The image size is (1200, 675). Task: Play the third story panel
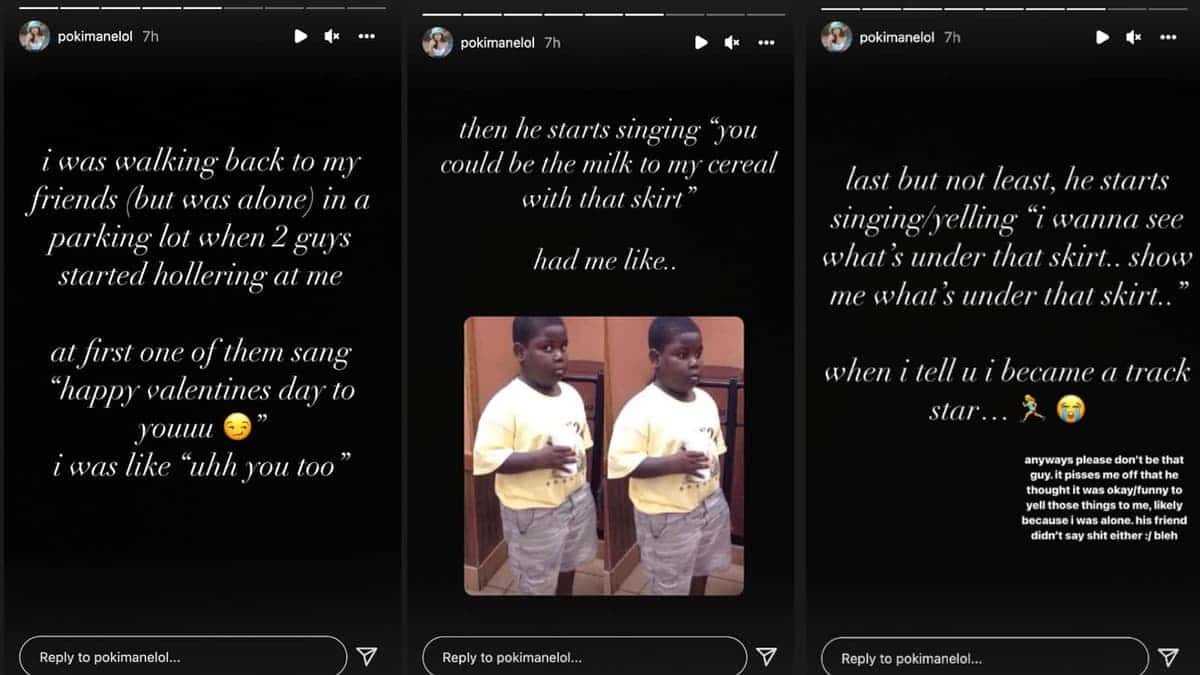(1102, 37)
